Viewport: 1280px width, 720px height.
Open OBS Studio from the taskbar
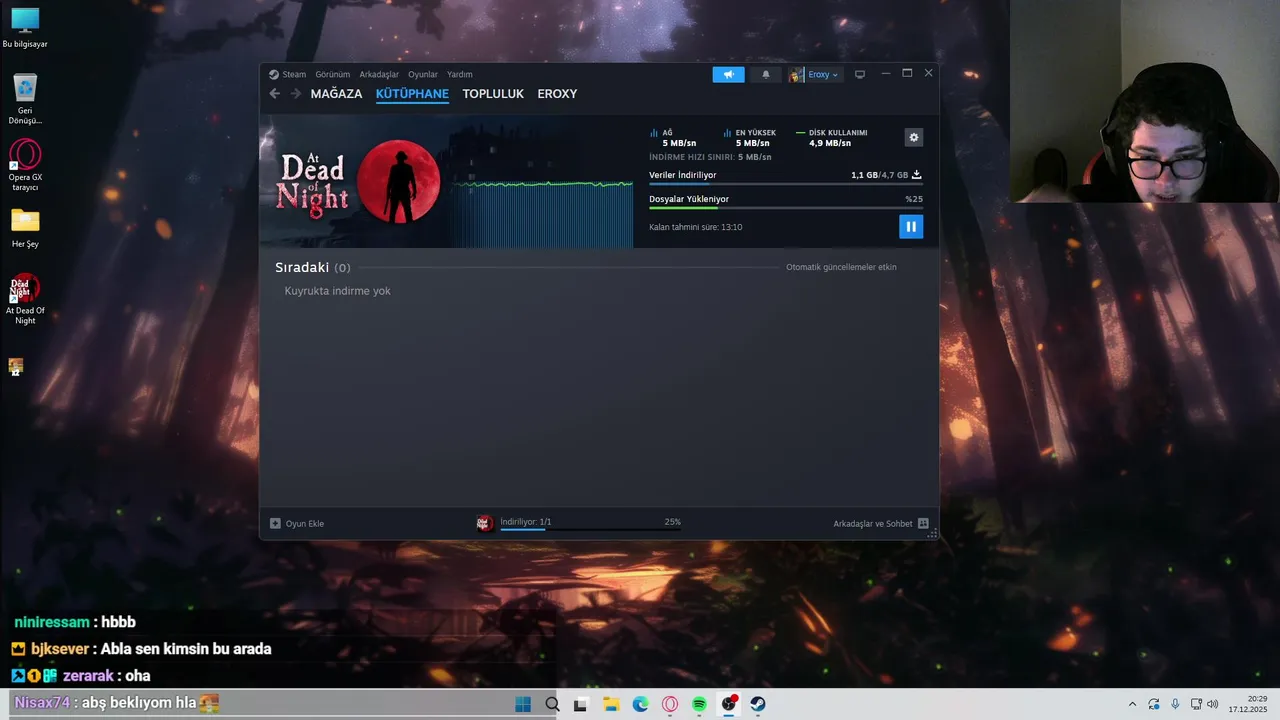coord(729,704)
